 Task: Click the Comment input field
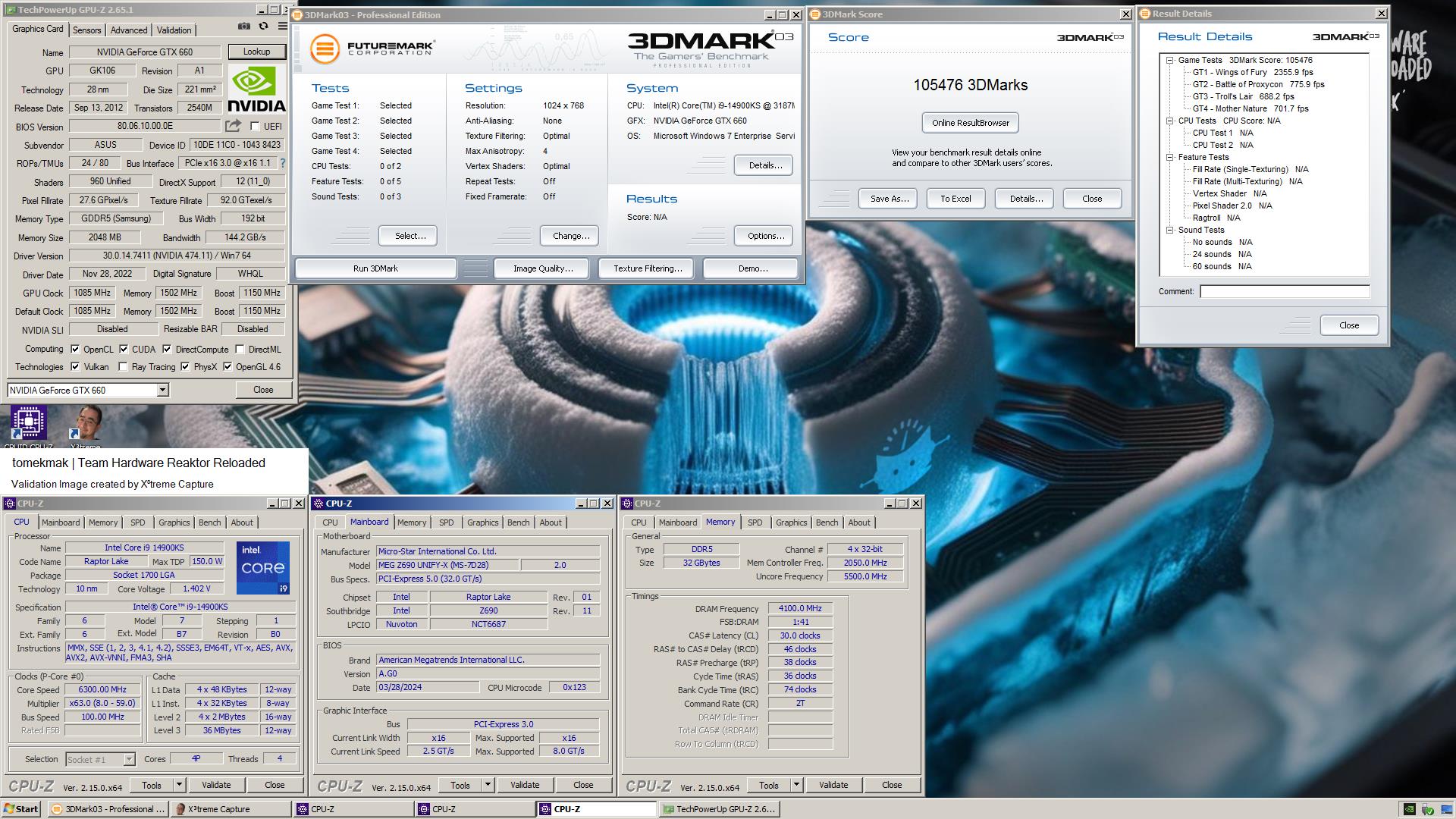point(1285,291)
